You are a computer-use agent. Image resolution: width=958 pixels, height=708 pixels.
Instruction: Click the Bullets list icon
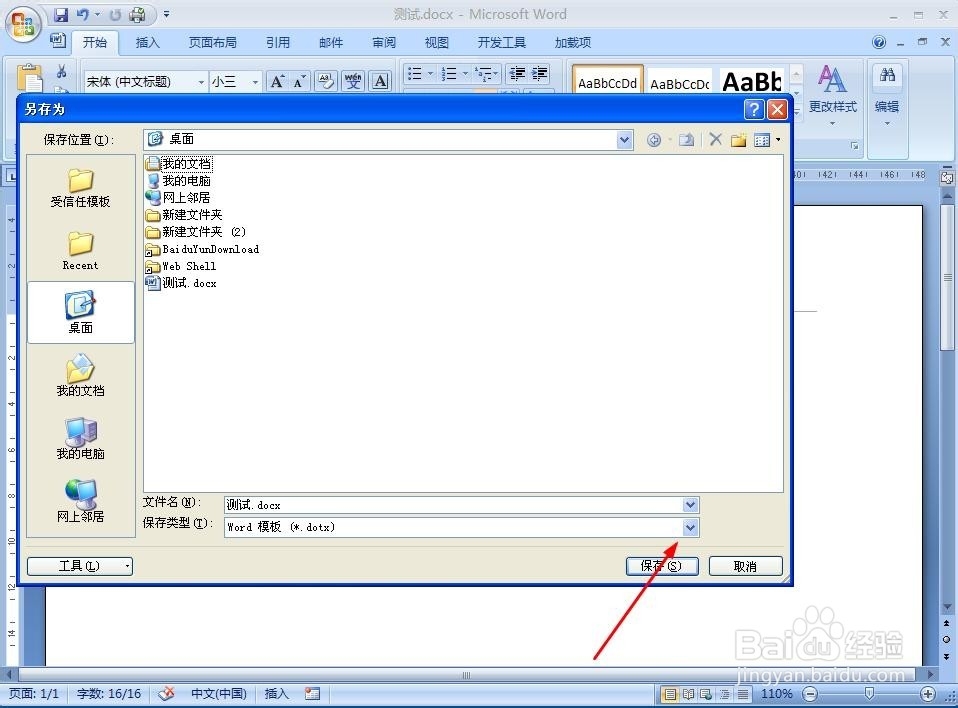(415, 74)
